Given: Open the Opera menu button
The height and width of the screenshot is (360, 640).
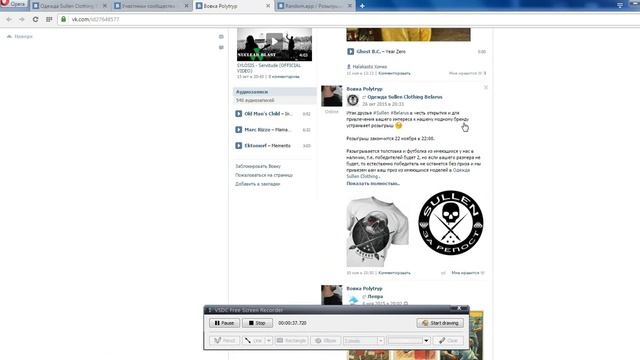Looking at the screenshot, I should pos(13,4).
